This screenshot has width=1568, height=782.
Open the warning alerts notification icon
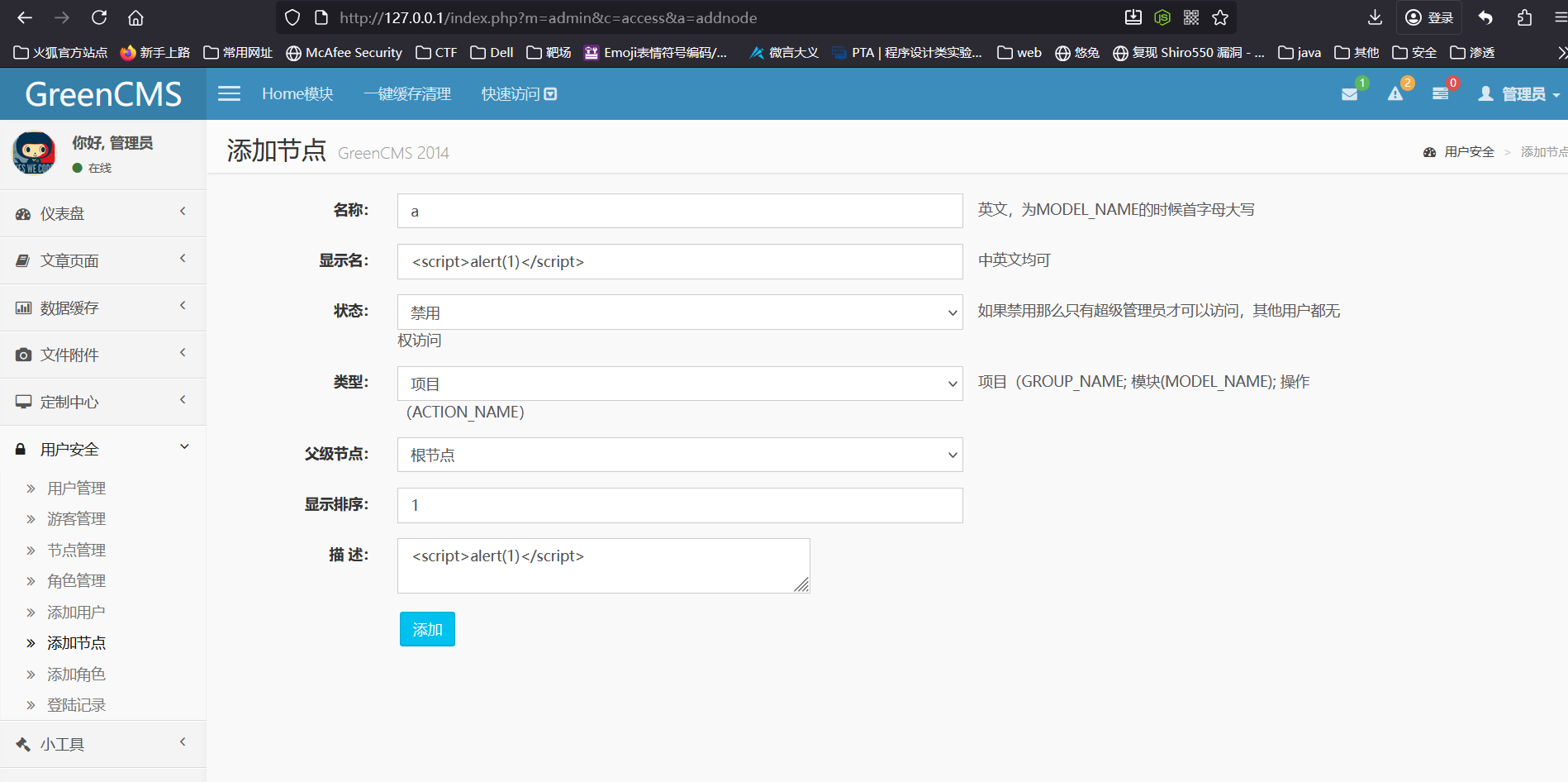[x=1395, y=94]
